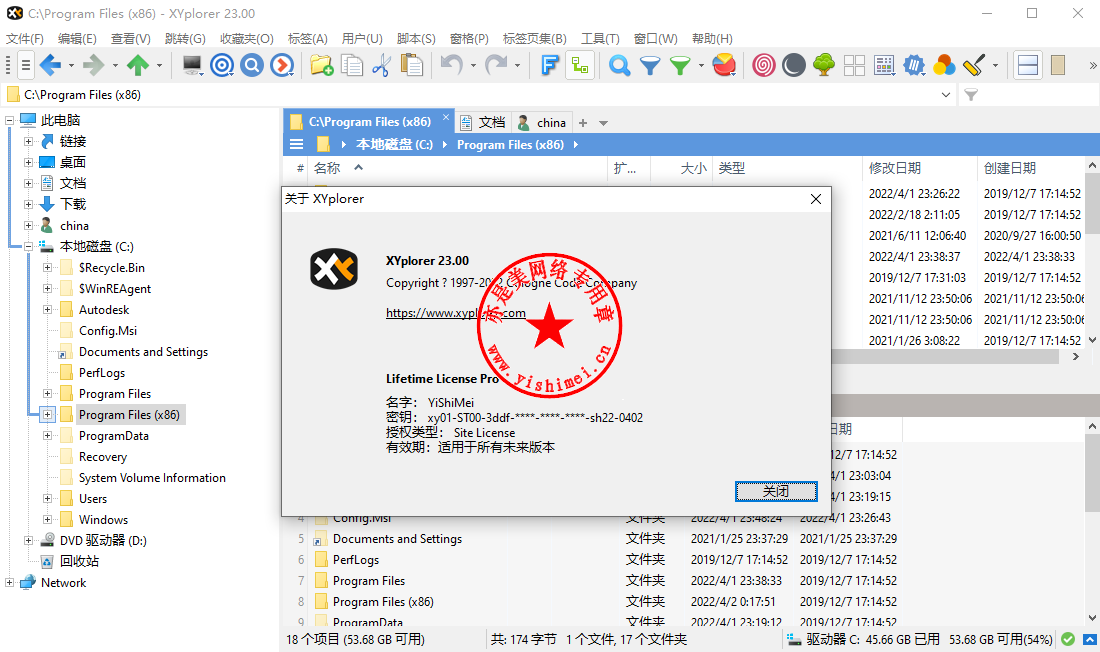Click the Back arrow toolbar icon
This screenshot has width=1100, height=652.
pyautogui.click(x=51, y=66)
